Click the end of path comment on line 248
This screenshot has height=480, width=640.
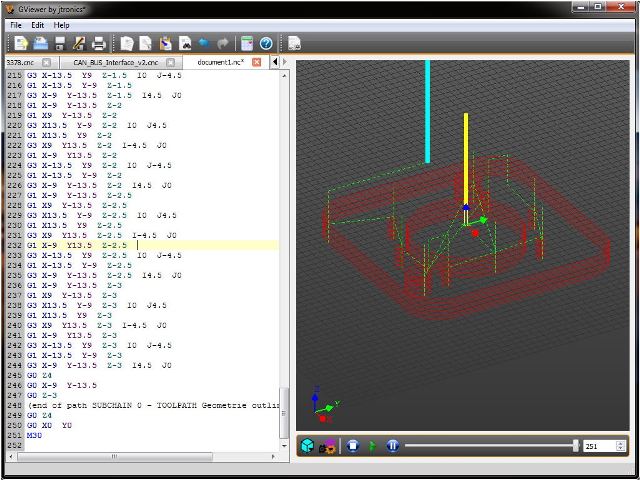point(153,405)
